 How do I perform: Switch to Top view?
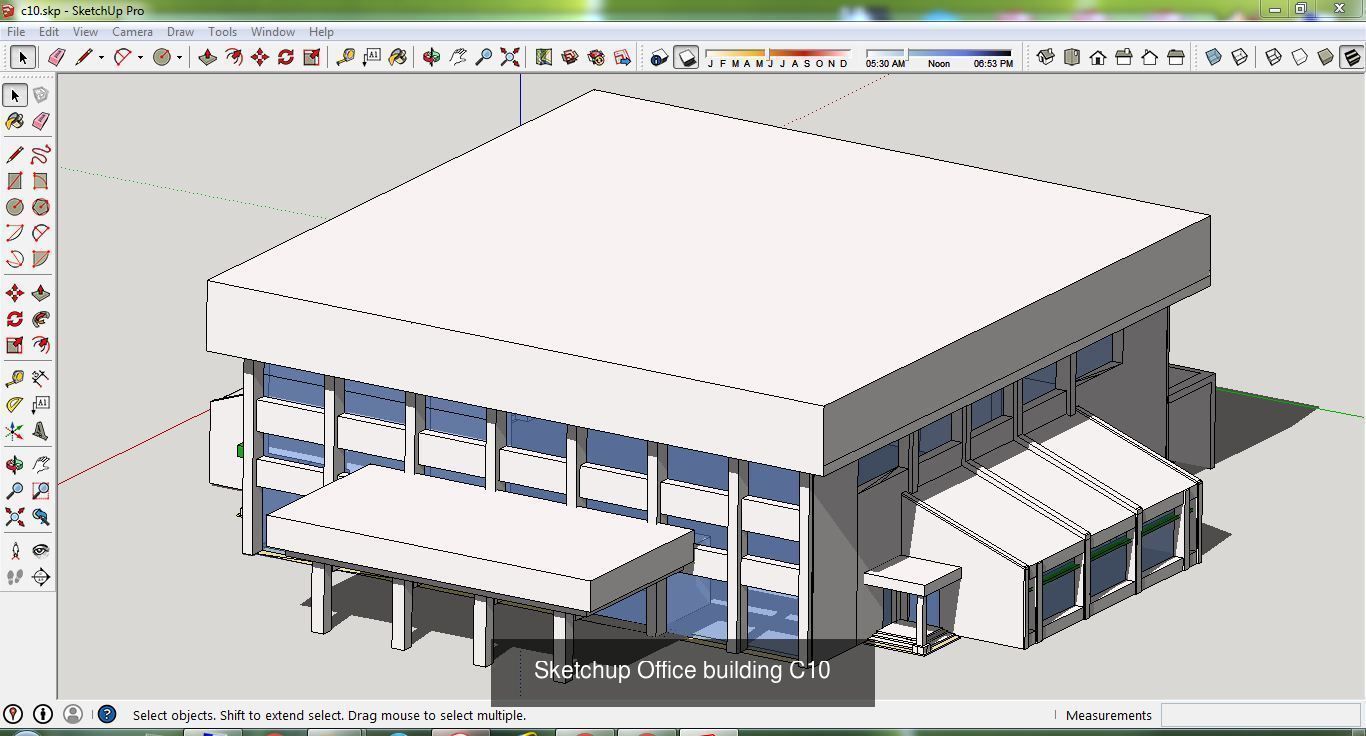pyautogui.click(x=1072, y=57)
